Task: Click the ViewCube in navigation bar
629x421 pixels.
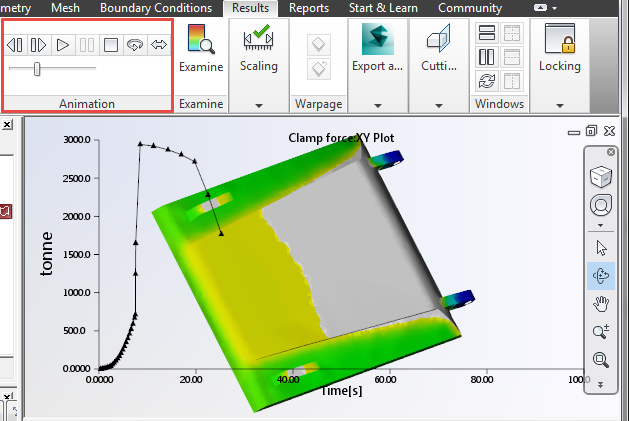Action: [x=601, y=176]
